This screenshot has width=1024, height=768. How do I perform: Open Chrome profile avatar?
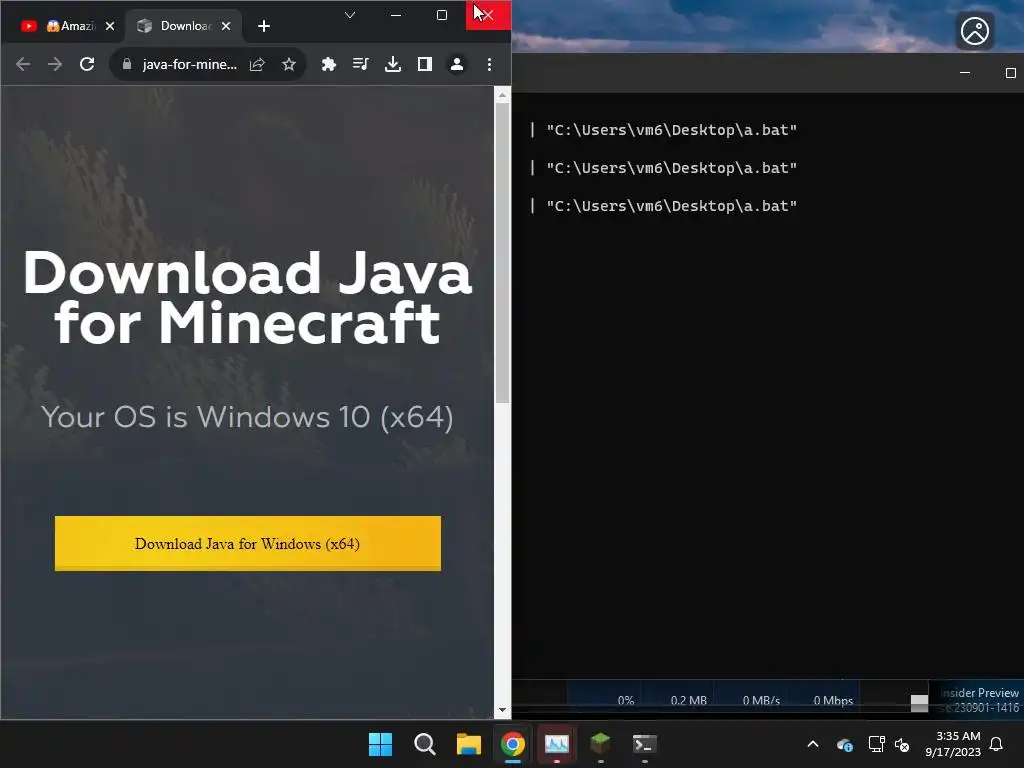coord(456,64)
